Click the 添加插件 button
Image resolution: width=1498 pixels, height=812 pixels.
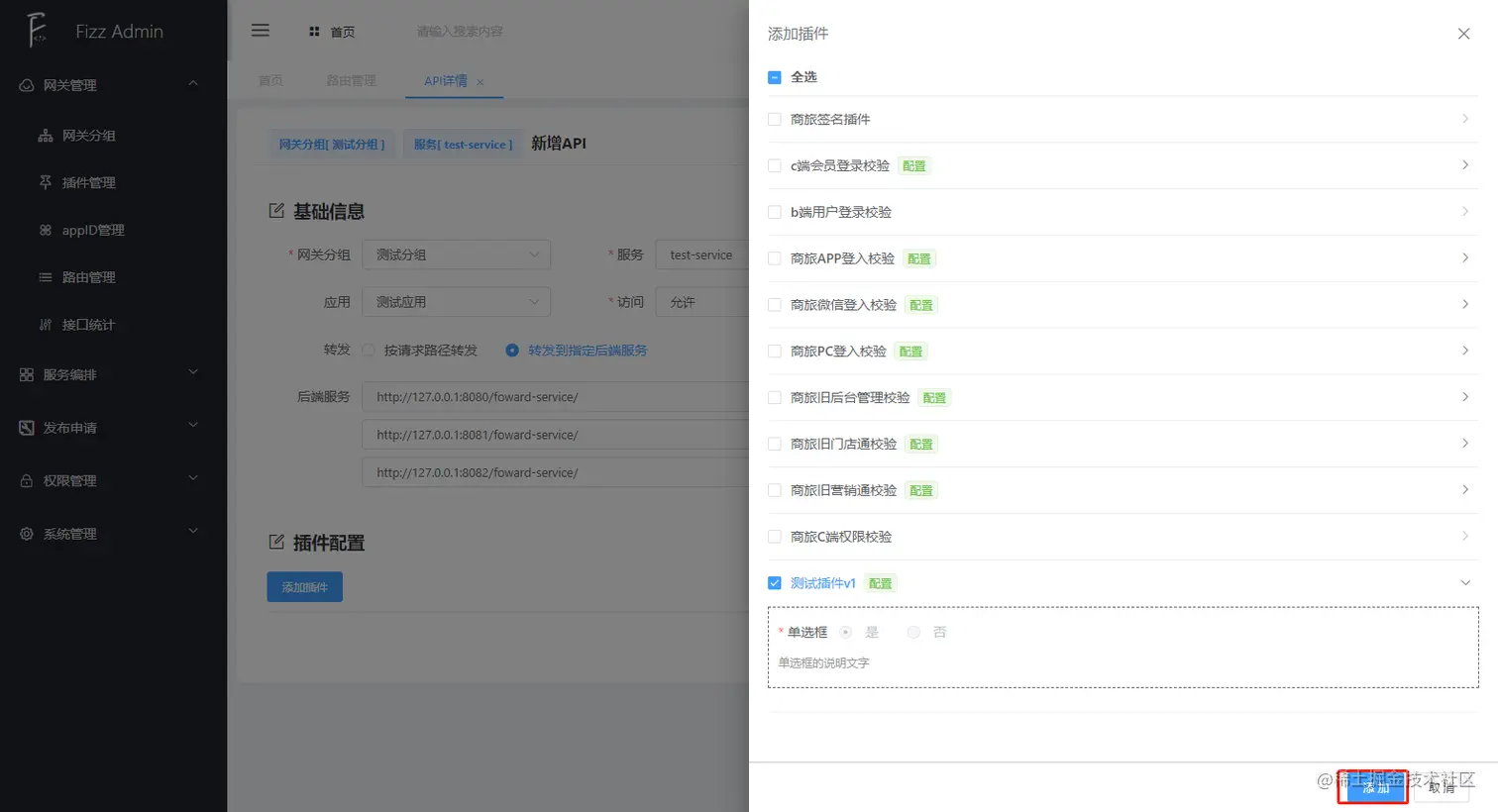pos(305,587)
